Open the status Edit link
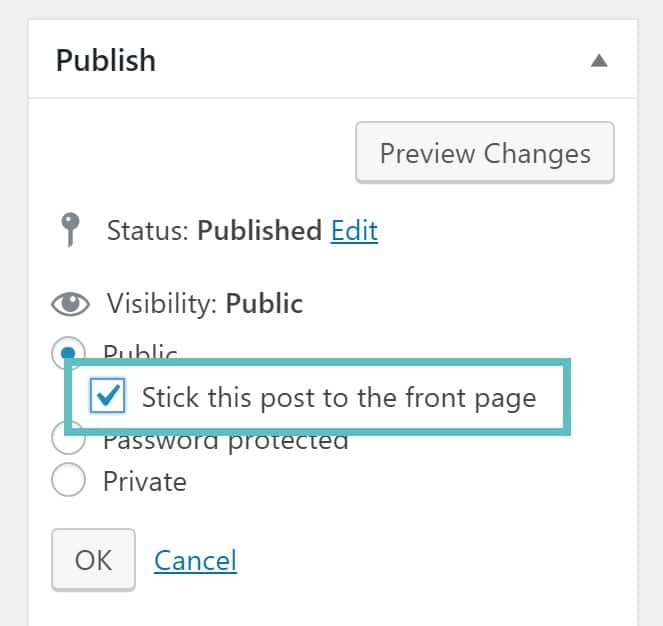Screen dimensions: 663x626 [354, 231]
